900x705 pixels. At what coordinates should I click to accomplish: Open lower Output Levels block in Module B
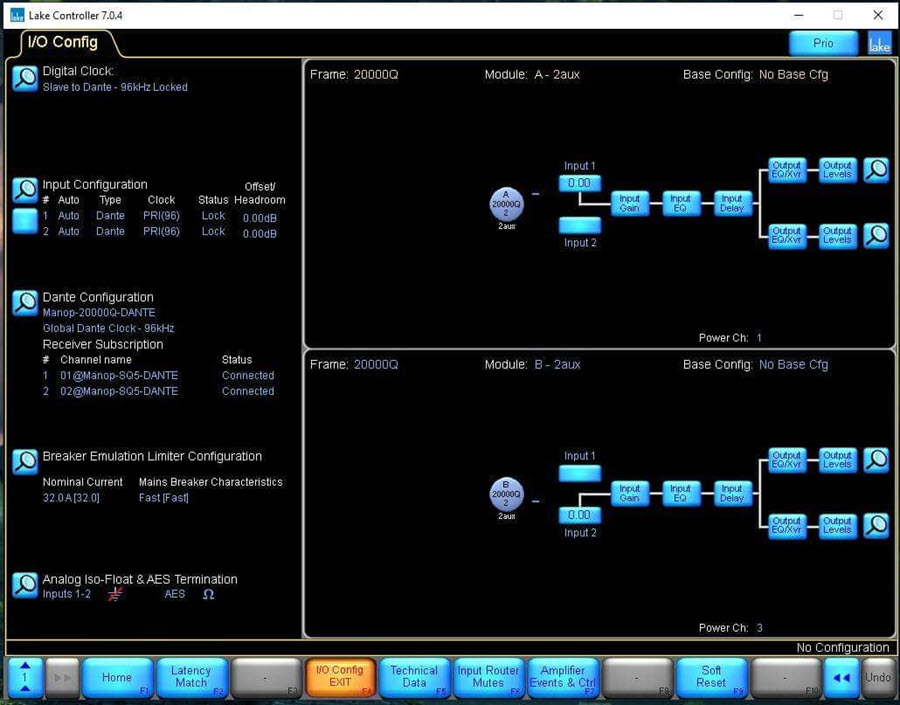pyautogui.click(x=837, y=526)
